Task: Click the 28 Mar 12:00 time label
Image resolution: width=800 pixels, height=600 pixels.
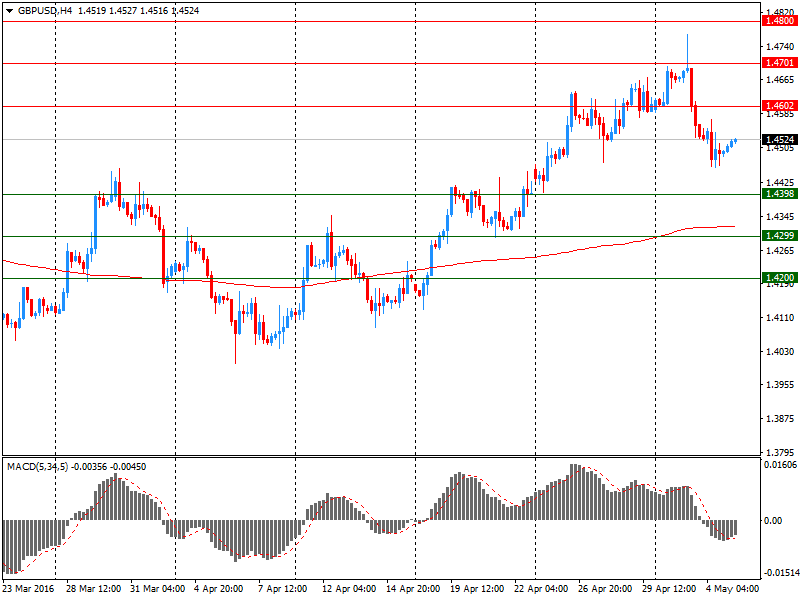Action: point(93,589)
